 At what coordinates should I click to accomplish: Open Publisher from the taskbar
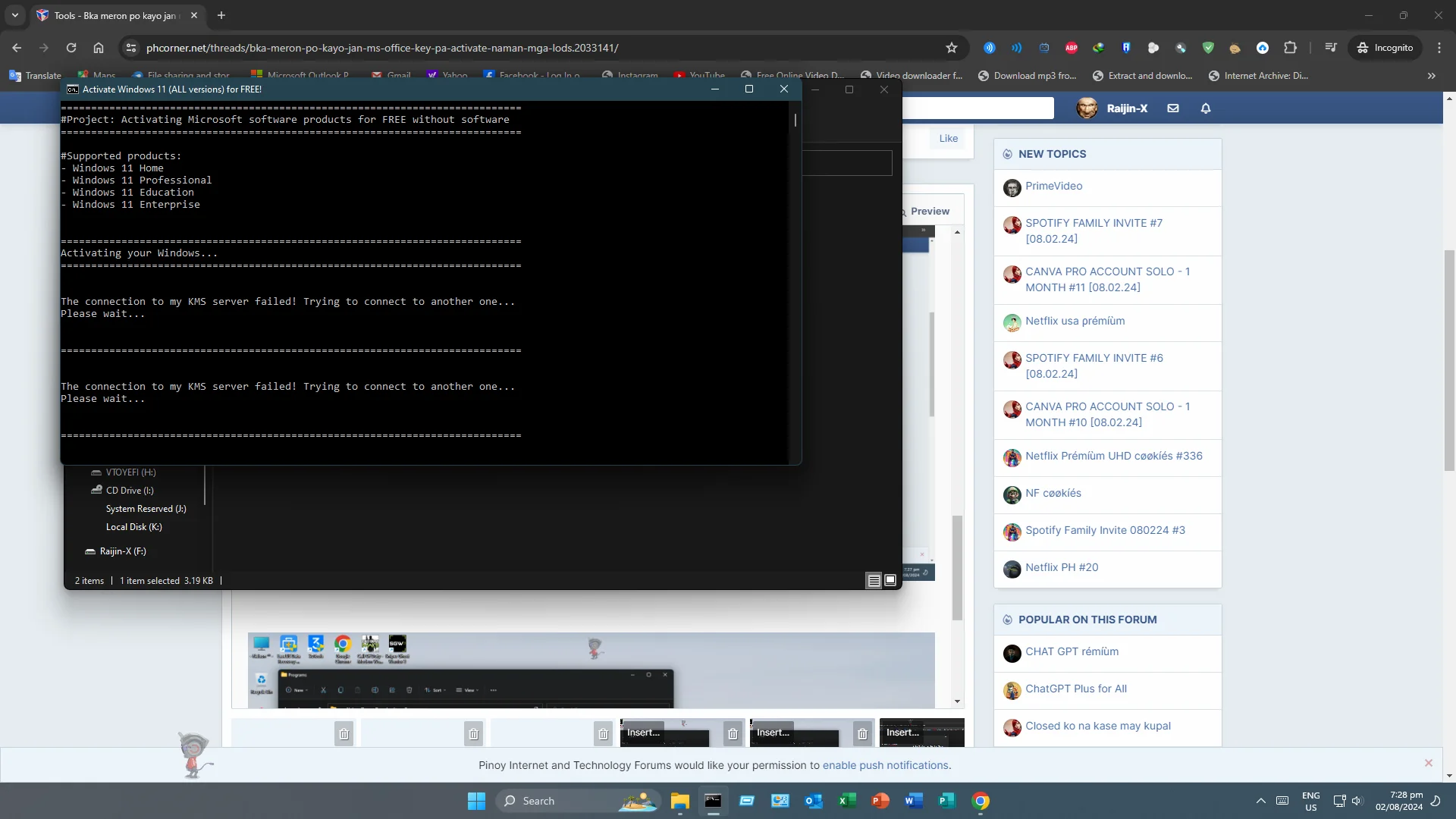point(947,801)
